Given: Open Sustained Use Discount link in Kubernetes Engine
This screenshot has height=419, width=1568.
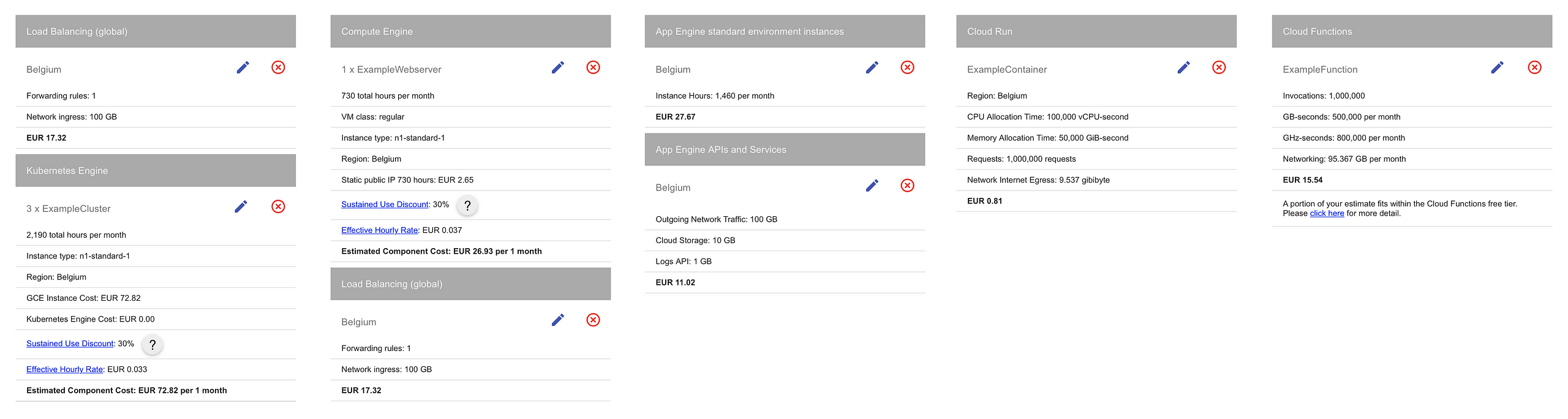Looking at the screenshot, I should [x=70, y=344].
